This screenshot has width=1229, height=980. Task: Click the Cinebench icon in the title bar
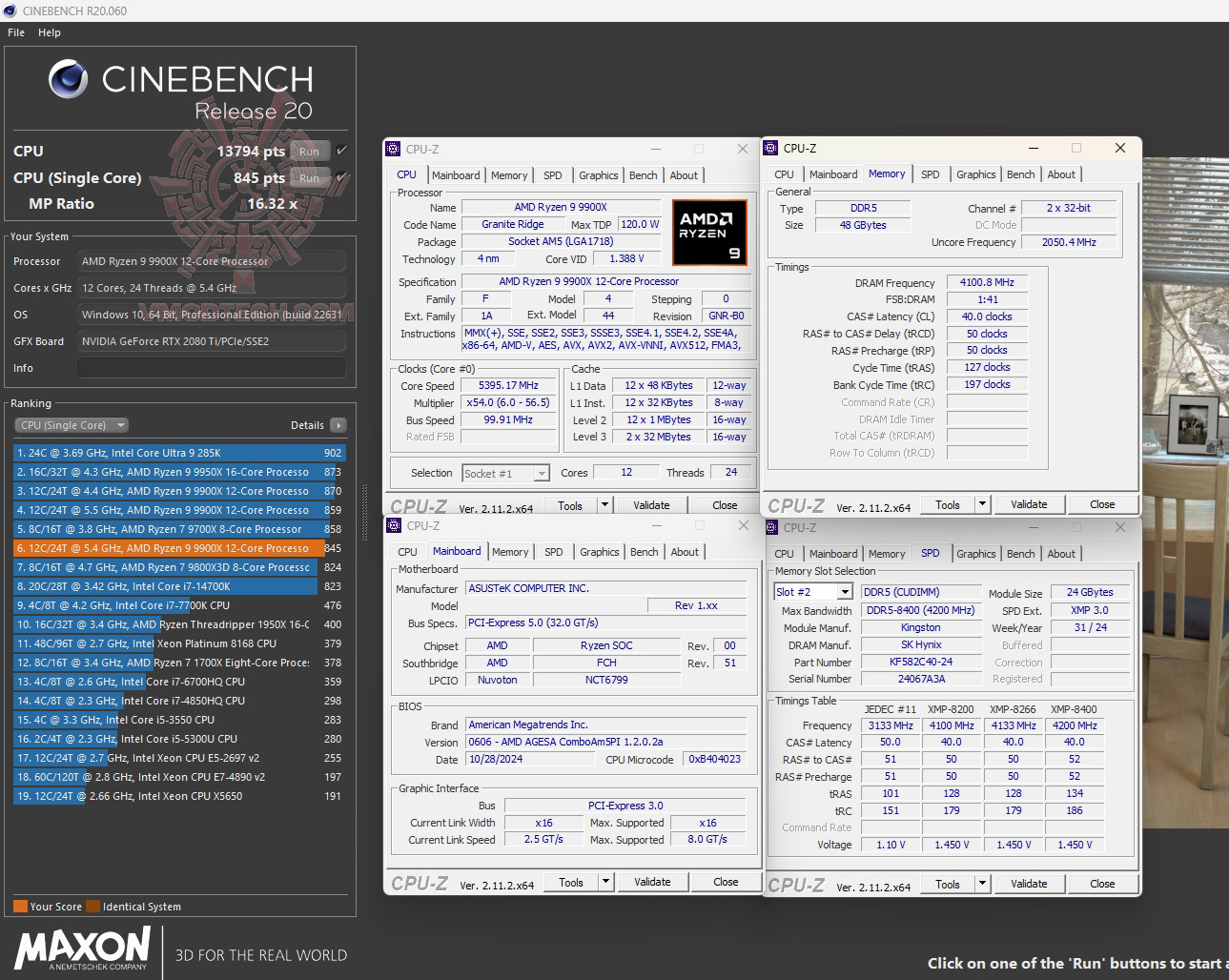click(x=10, y=10)
